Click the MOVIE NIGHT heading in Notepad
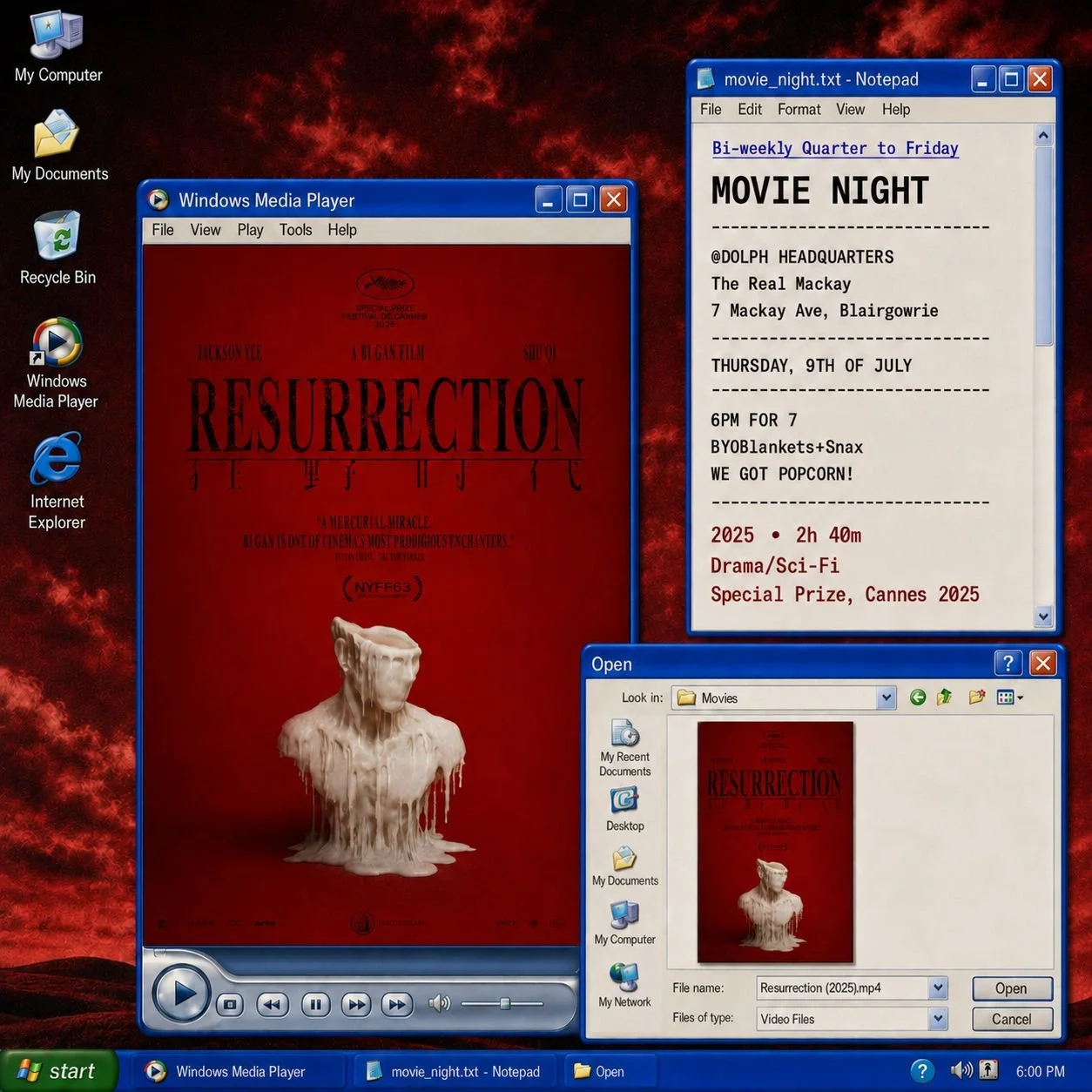1092x1092 pixels. point(820,191)
